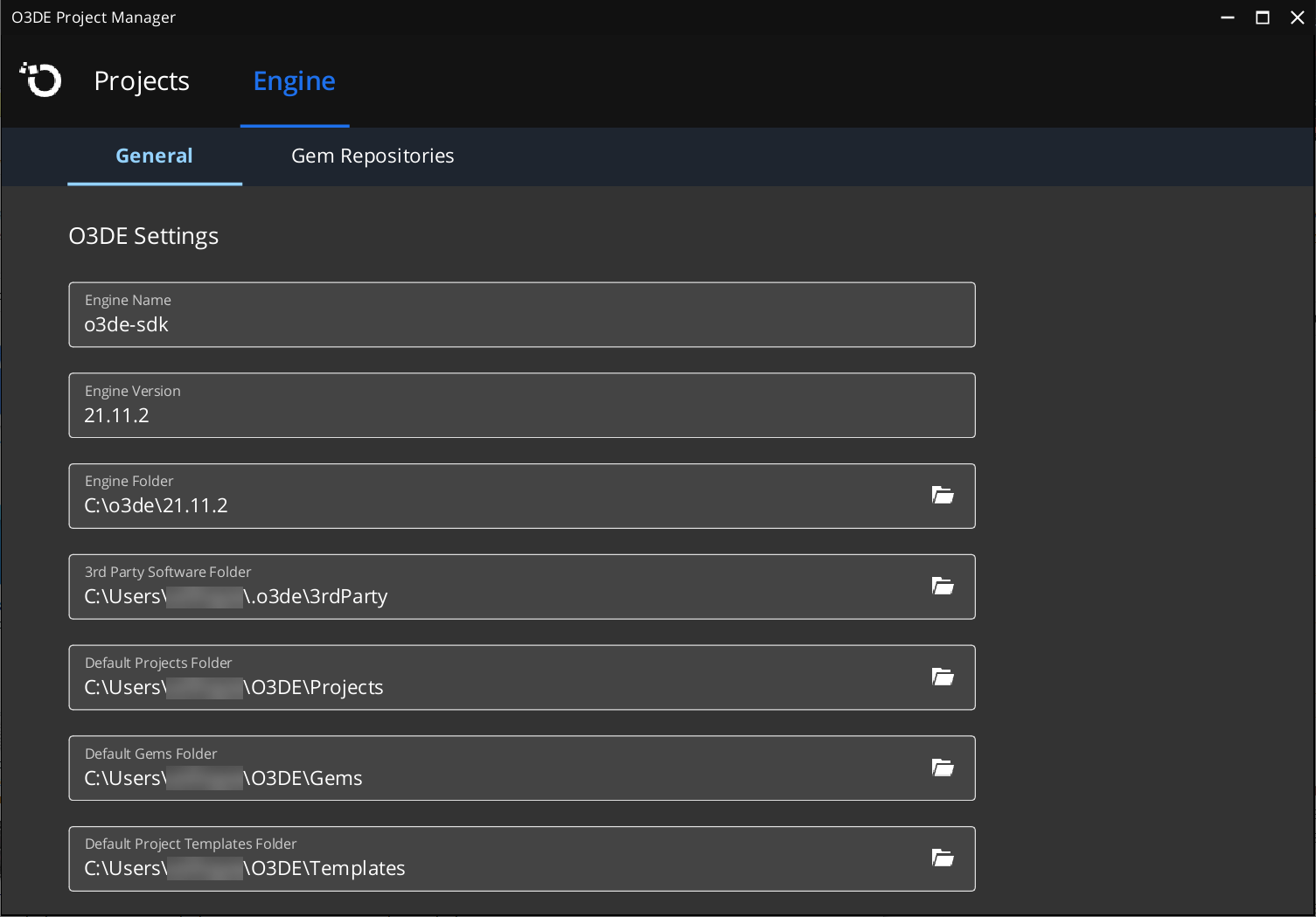Select the General settings tab

(154, 156)
